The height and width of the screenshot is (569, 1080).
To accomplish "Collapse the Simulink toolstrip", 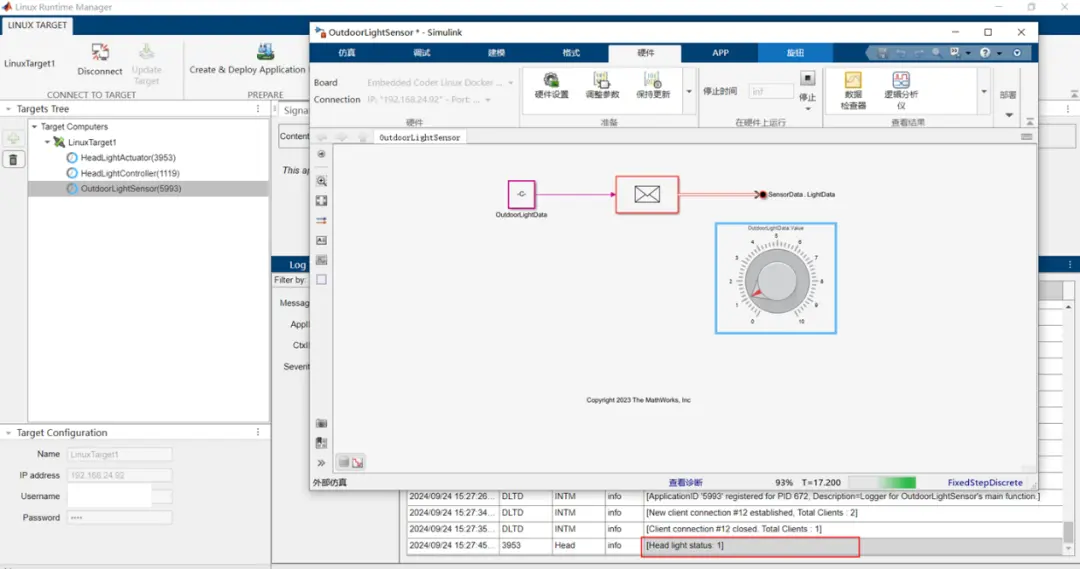I will (x=1030, y=121).
